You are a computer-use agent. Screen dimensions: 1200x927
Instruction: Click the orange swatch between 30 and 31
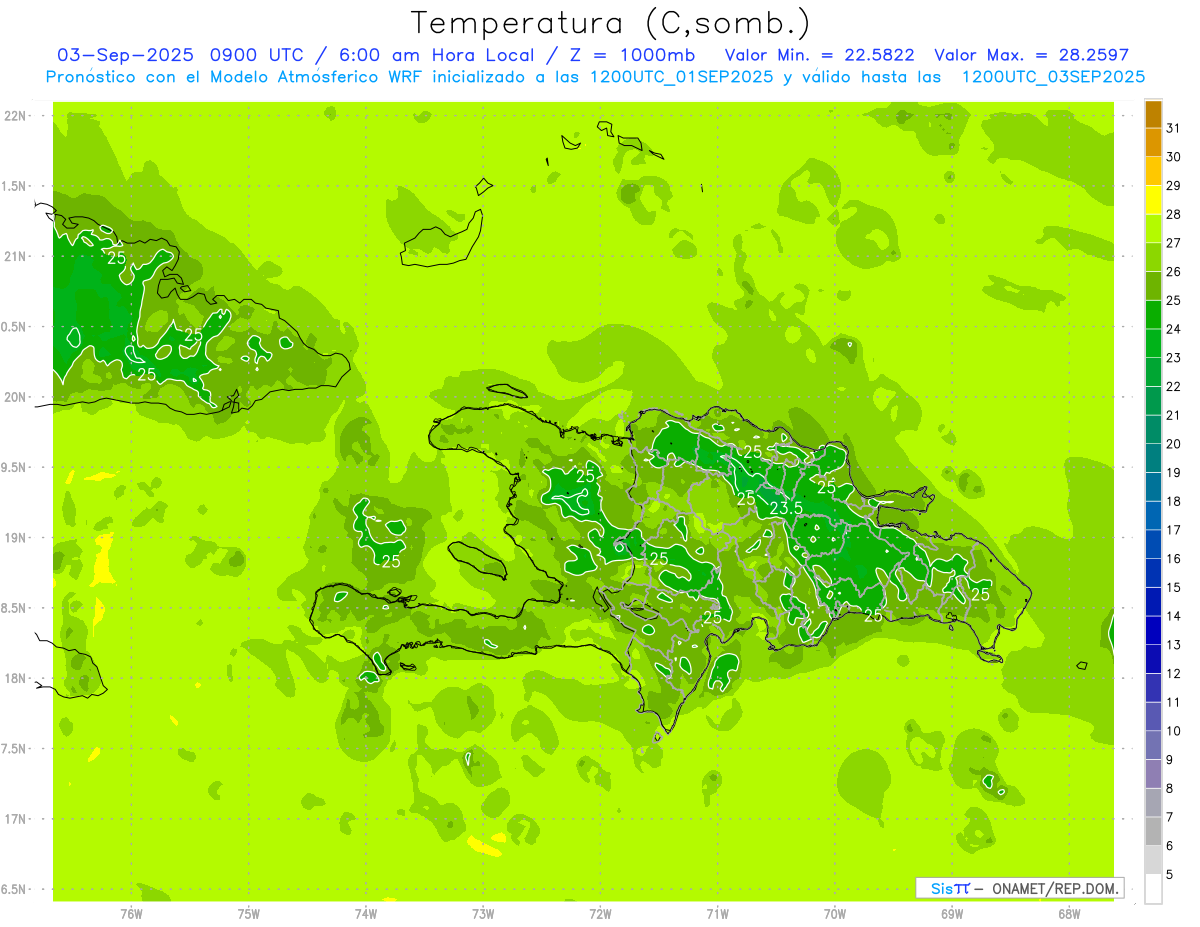(1153, 142)
